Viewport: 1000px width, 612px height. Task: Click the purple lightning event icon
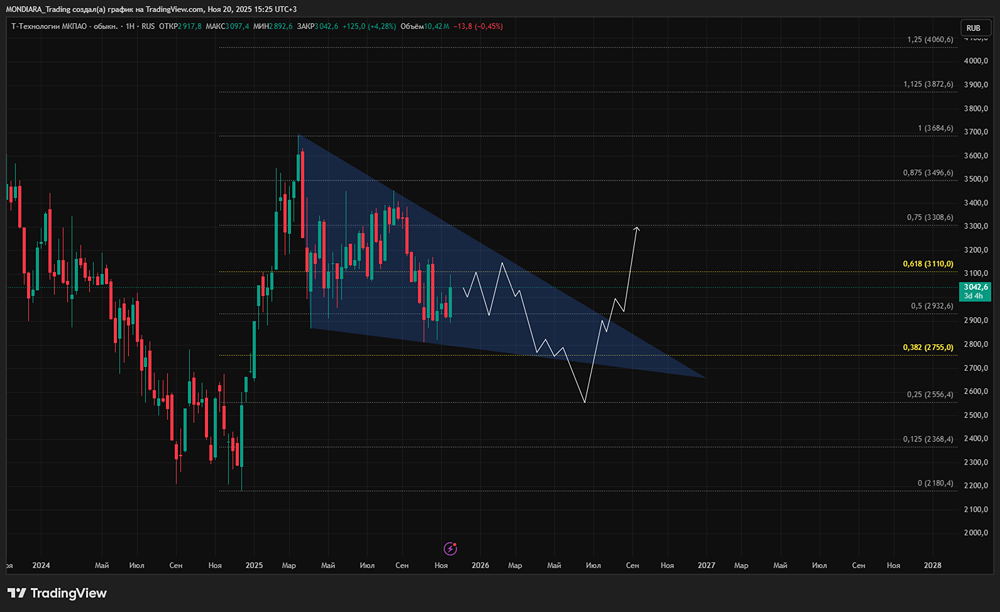(x=450, y=548)
